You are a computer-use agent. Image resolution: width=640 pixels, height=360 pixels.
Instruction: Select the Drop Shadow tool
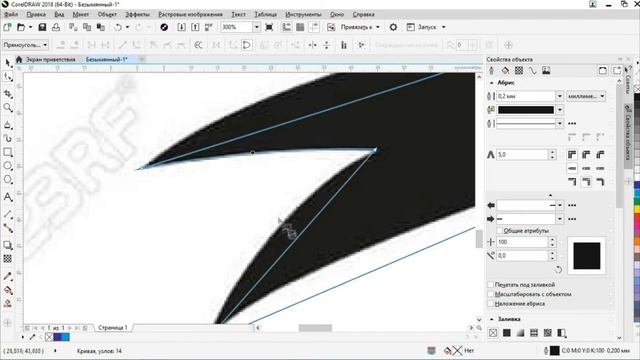point(8,245)
